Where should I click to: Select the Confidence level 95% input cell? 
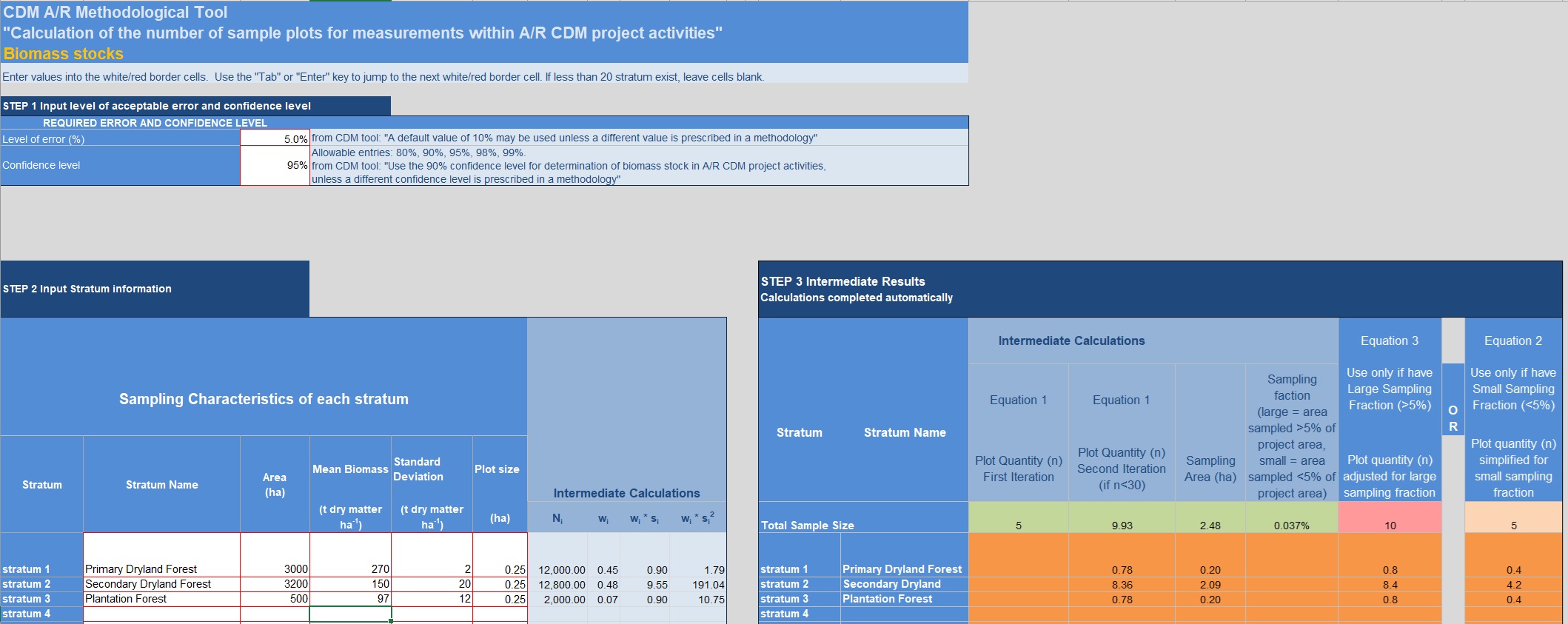coord(275,165)
